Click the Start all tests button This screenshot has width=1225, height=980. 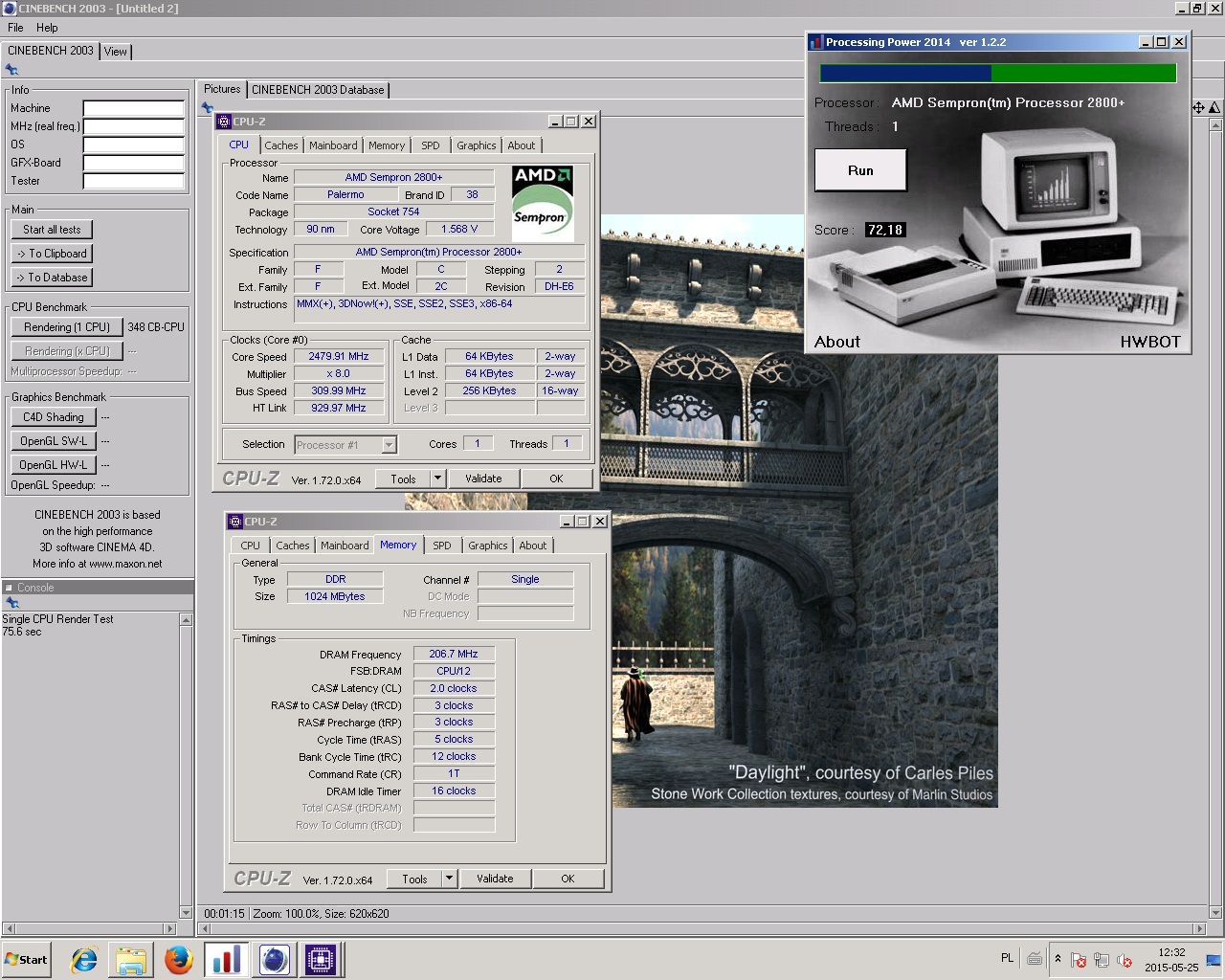pos(53,230)
